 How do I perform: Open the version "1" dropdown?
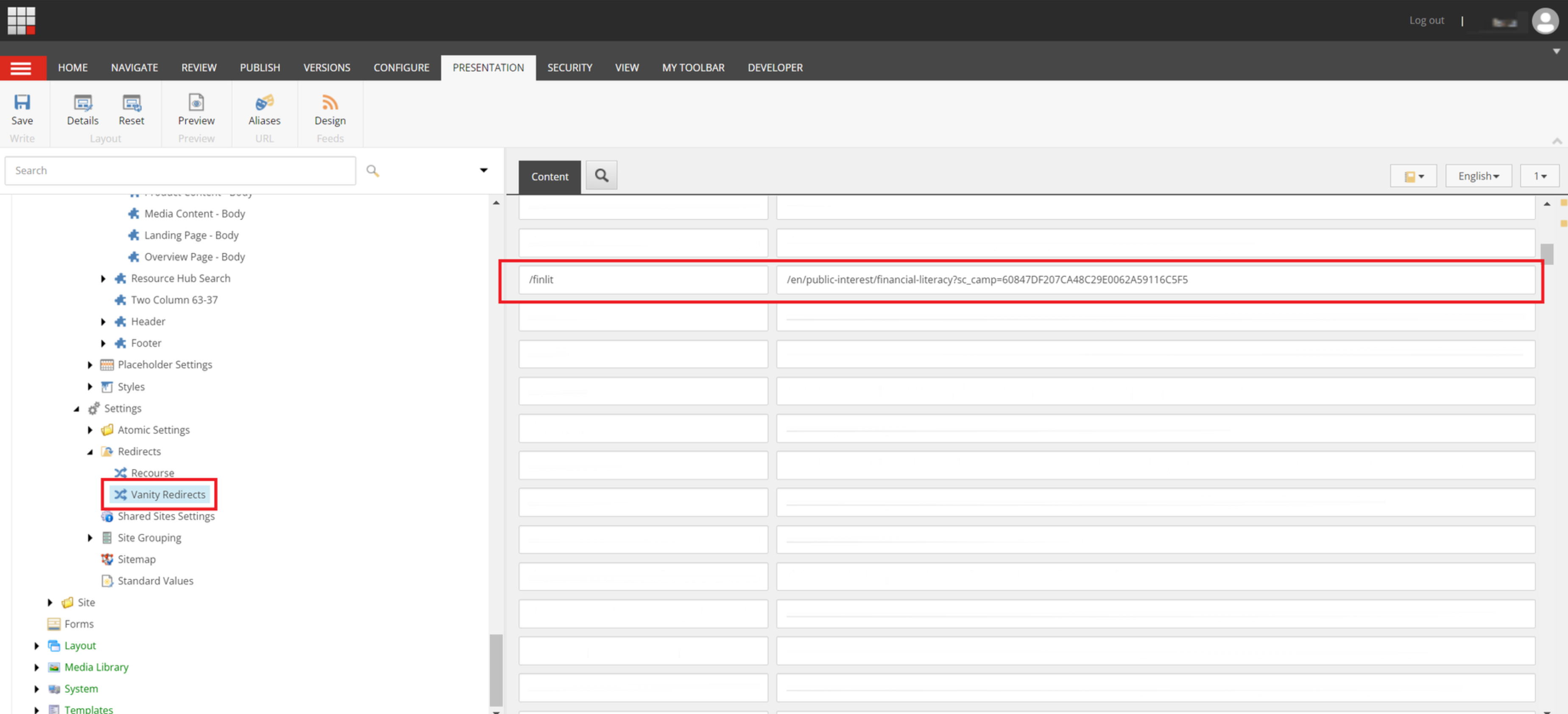pos(1540,175)
